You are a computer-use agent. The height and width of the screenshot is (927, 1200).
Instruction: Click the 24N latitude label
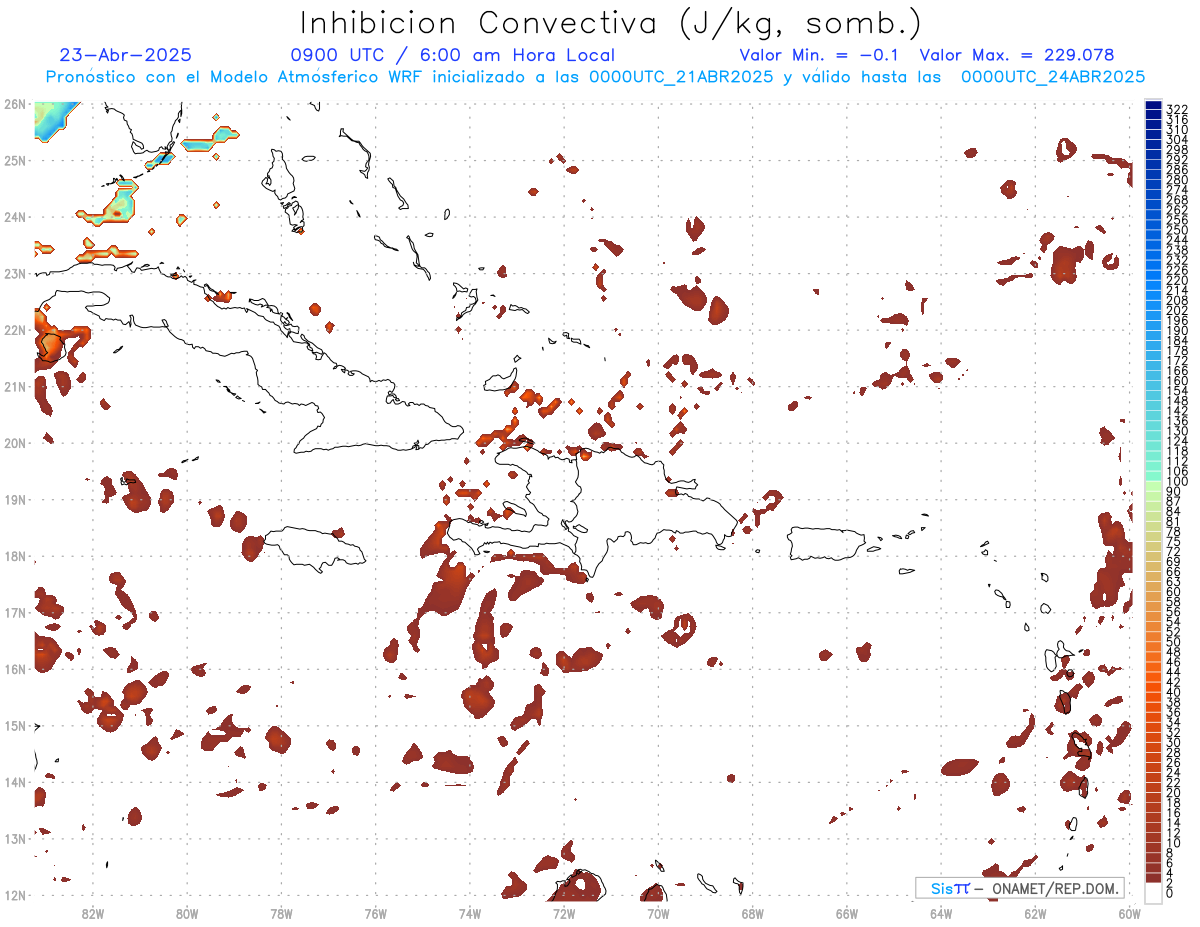14,217
